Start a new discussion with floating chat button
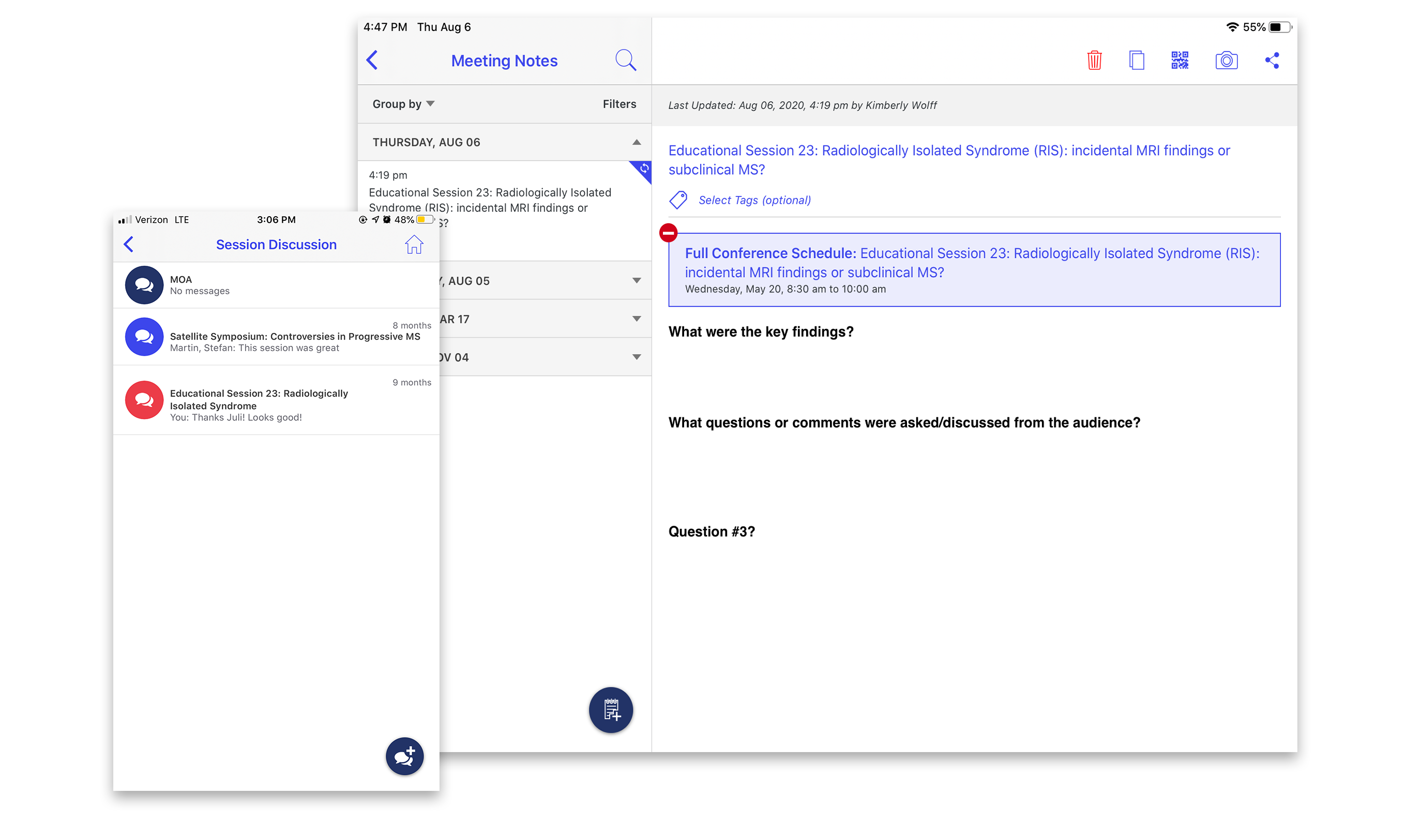Screen dimensions: 1406x840 pyautogui.click(x=404, y=756)
